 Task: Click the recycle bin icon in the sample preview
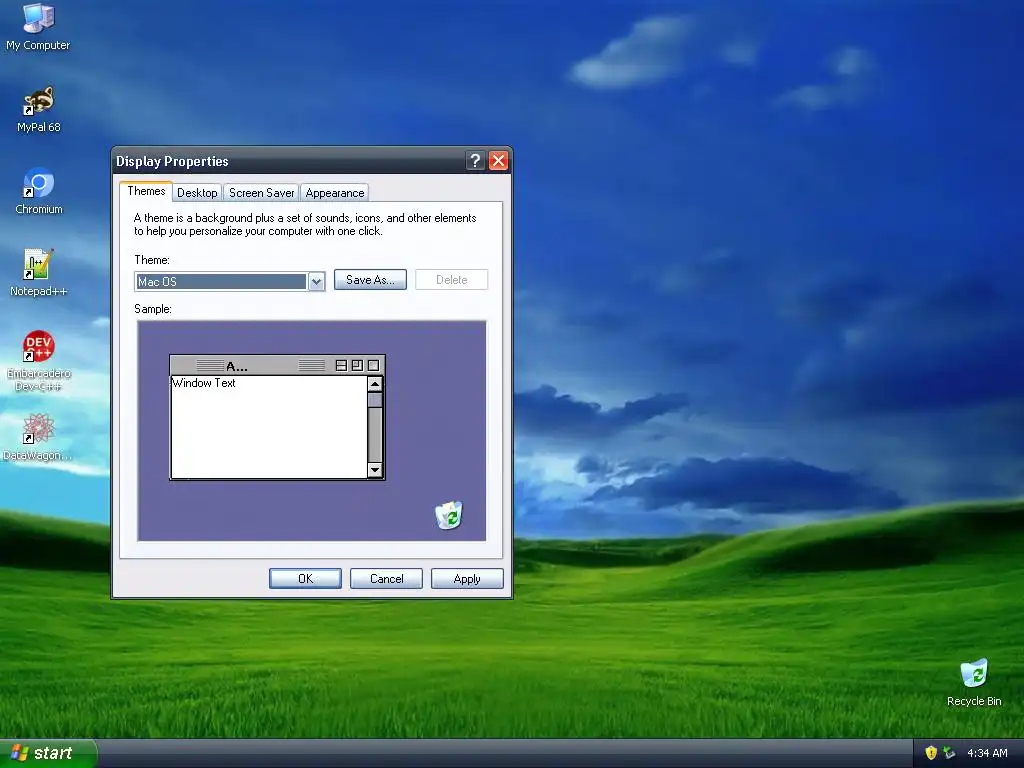coord(449,515)
